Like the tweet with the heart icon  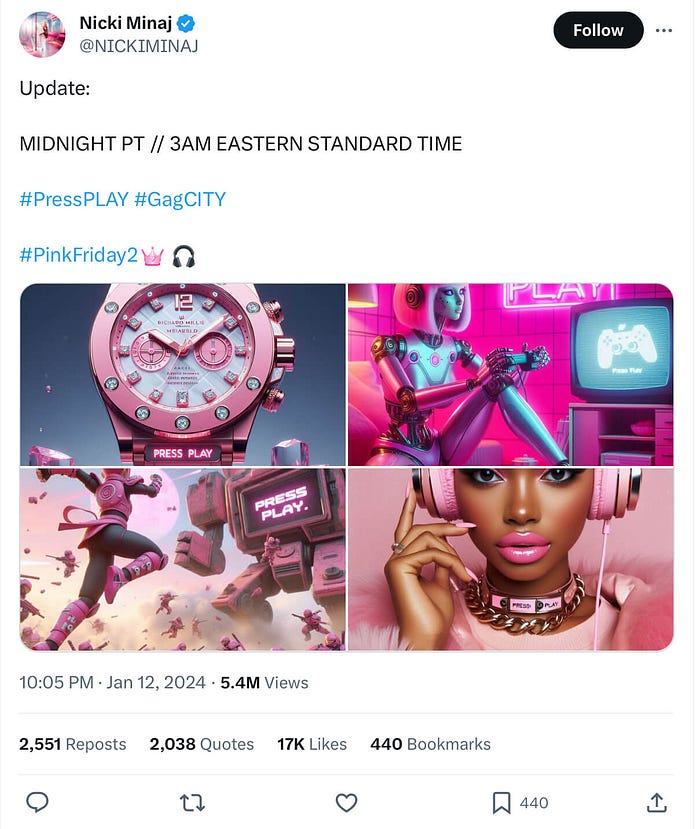pos(346,803)
